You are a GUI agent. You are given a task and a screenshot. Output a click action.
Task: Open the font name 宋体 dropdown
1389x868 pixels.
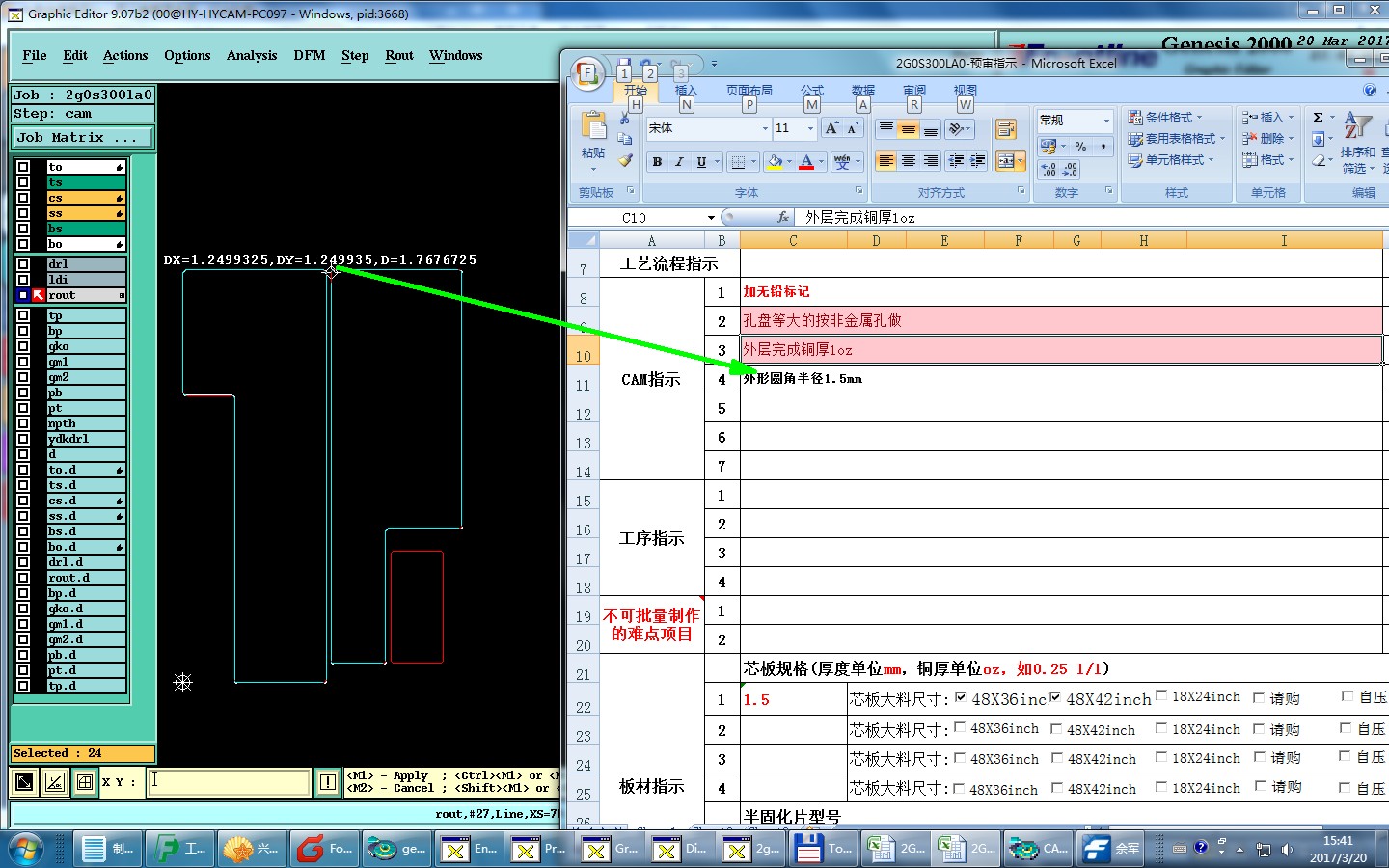(x=765, y=128)
